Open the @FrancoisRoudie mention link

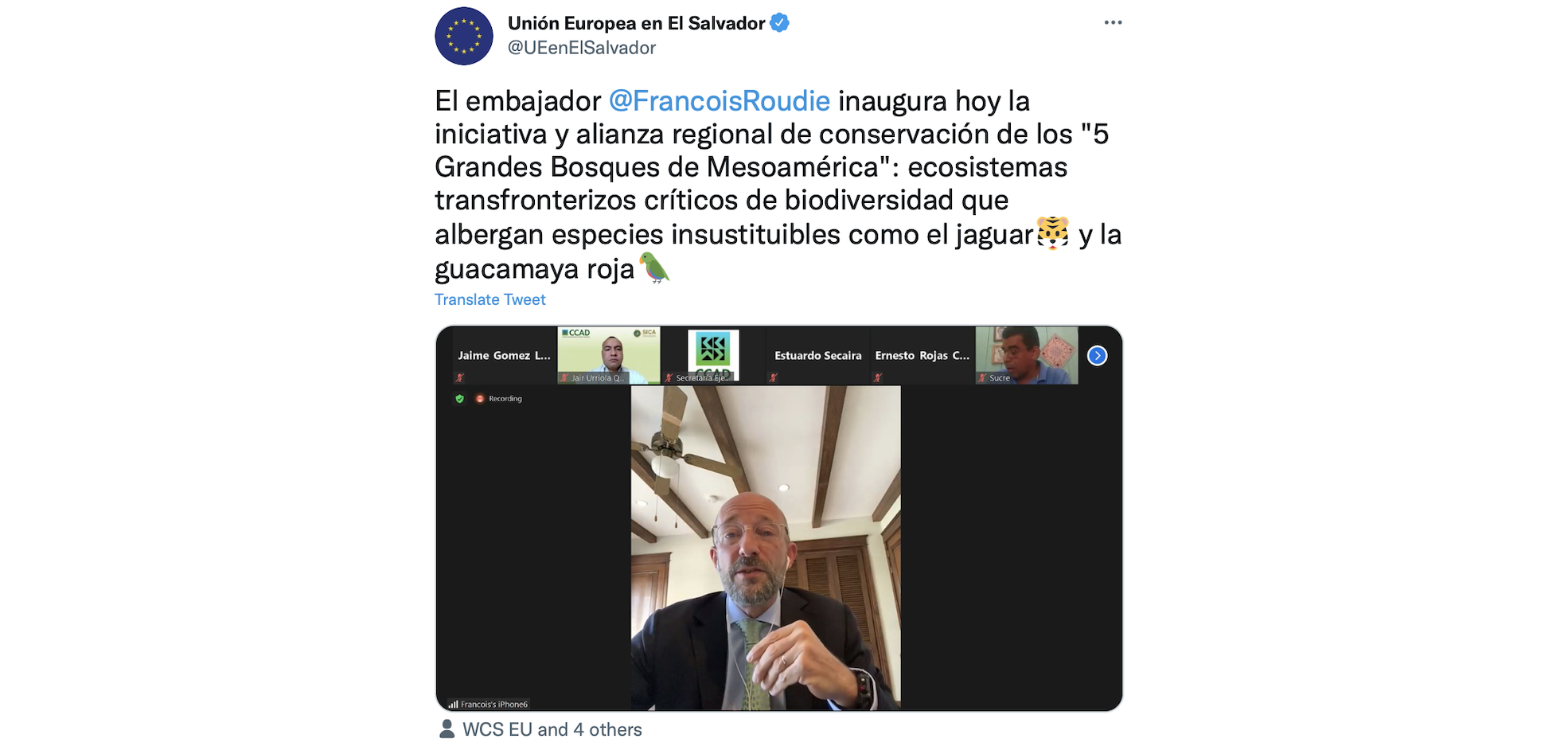pyautogui.click(x=720, y=101)
